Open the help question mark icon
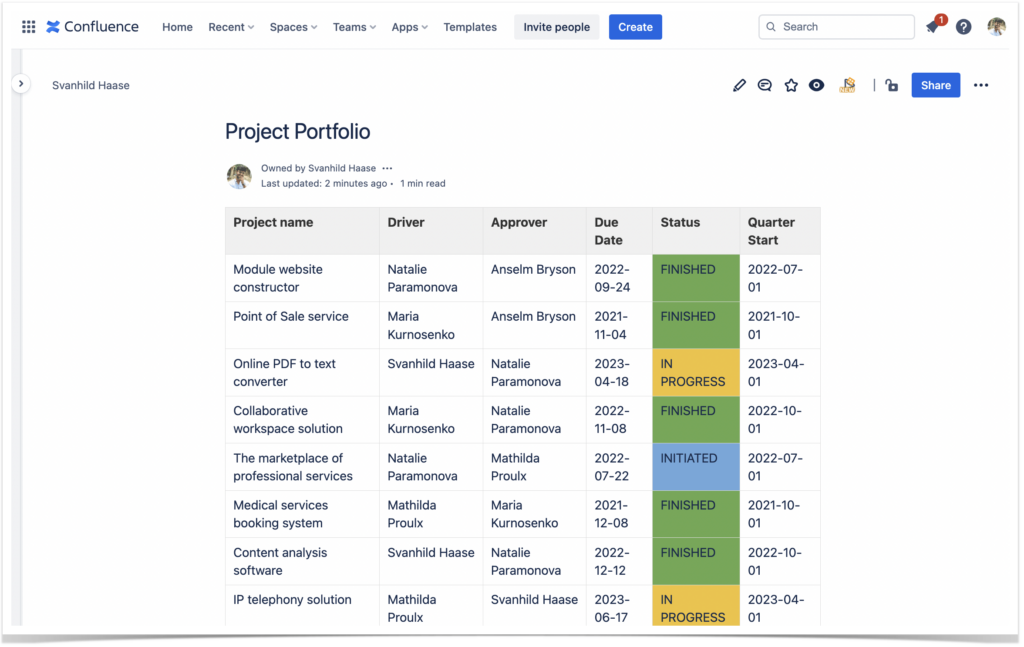 [x=963, y=27]
